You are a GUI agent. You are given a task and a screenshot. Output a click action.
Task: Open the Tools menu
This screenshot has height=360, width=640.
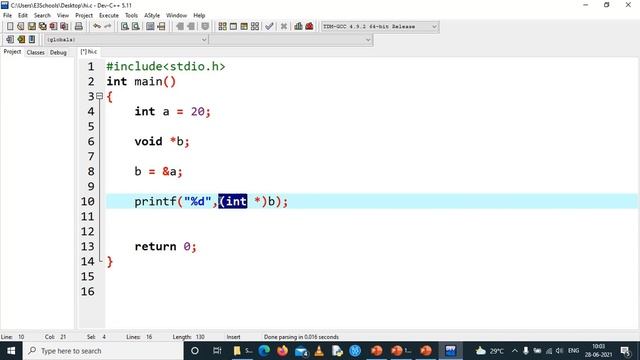131,16
